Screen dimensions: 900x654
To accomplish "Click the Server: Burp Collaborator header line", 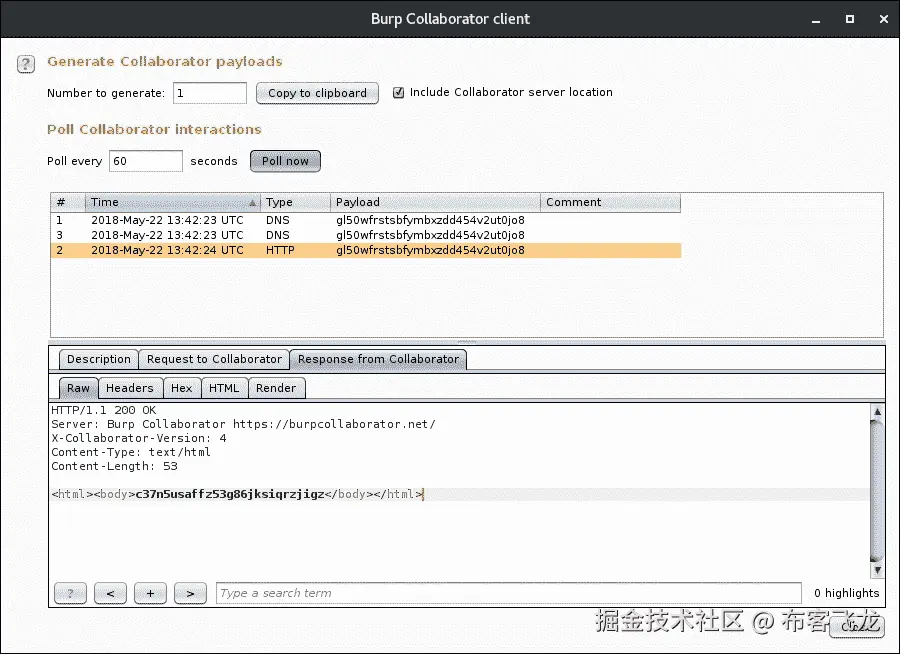I will coord(243,424).
